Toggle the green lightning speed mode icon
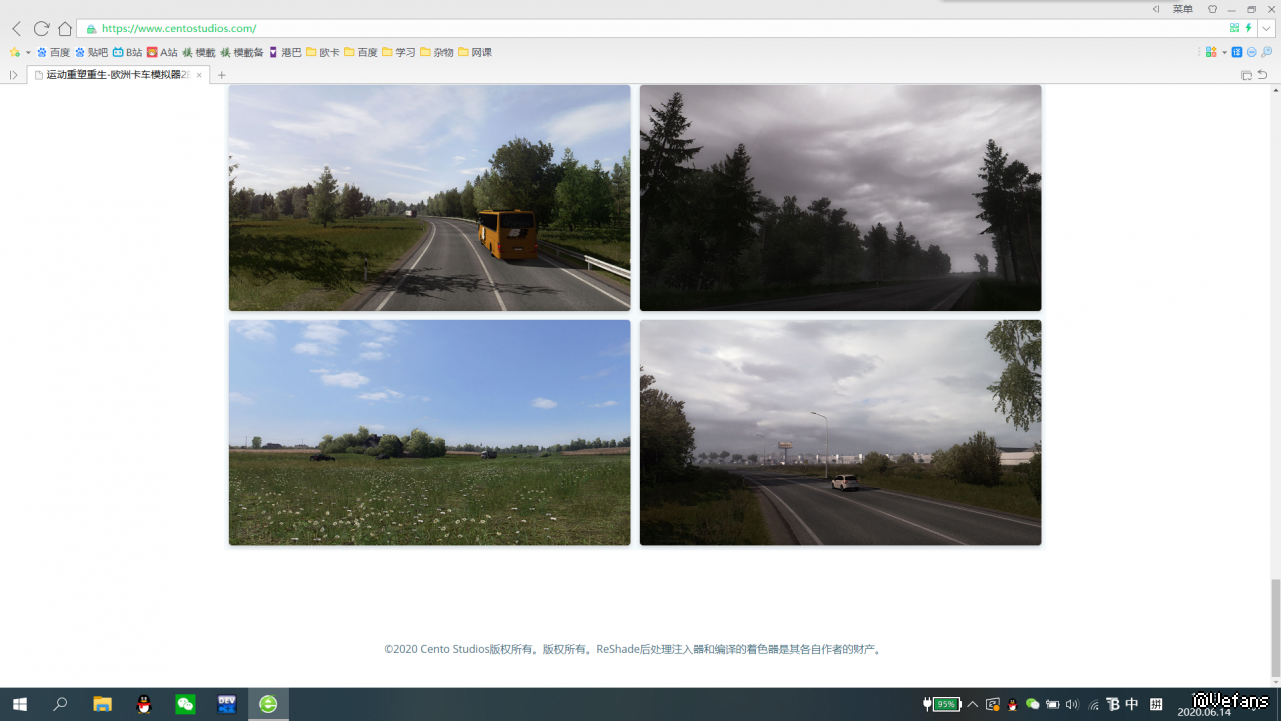Image resolution: width=1281 pixels, height=721 pixels. (x=1248, y=29)
